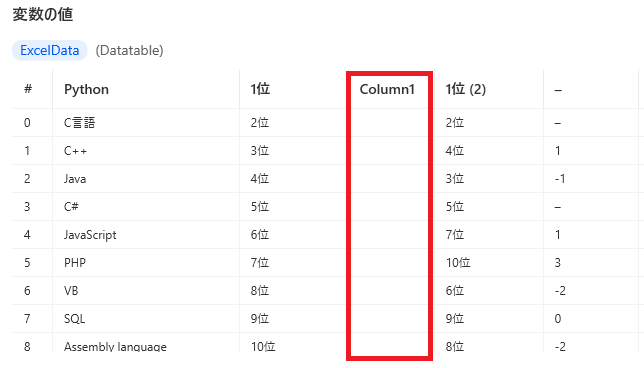Select the SQL cell in row 7
644x368 pixels.
point(74,319)
